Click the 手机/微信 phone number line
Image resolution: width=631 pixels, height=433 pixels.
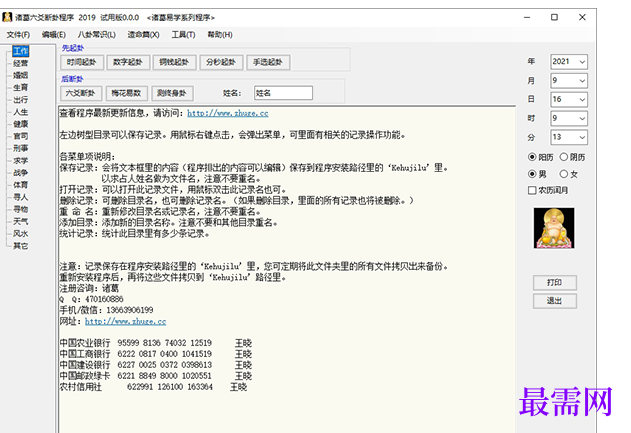106,310
